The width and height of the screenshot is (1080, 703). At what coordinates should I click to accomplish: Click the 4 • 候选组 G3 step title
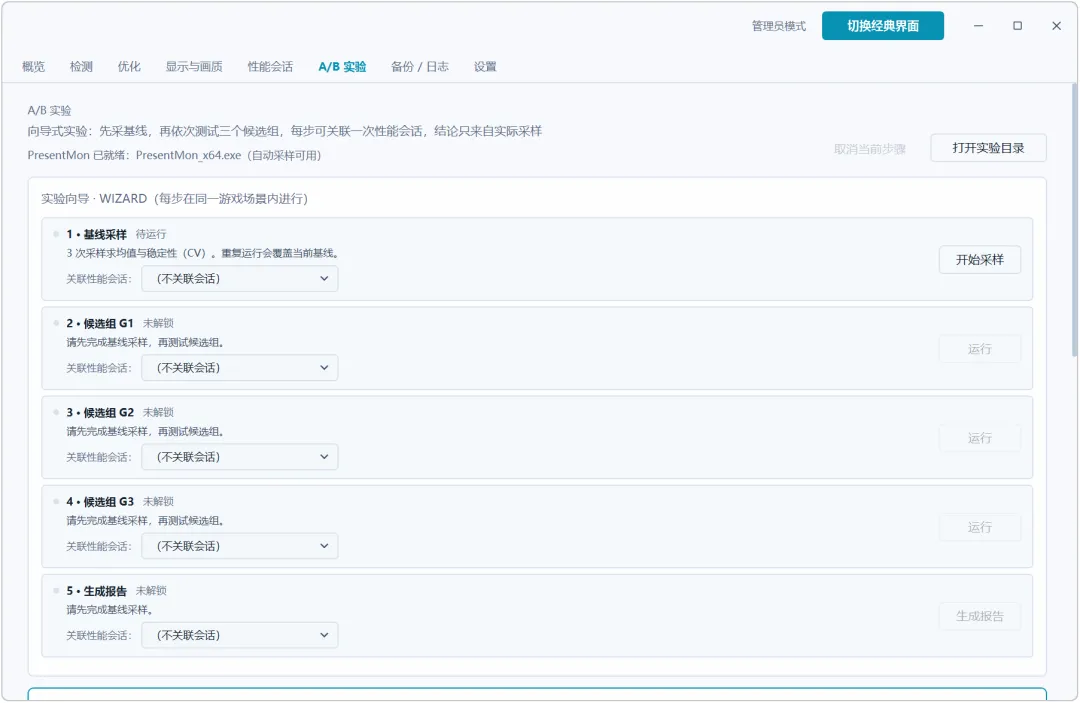pos(100,502)
